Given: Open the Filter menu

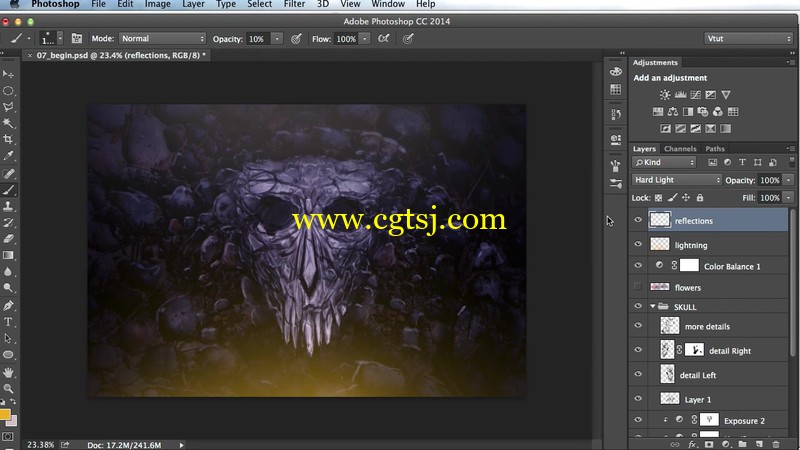Looking at the screenshot, I should click(294, 4).
